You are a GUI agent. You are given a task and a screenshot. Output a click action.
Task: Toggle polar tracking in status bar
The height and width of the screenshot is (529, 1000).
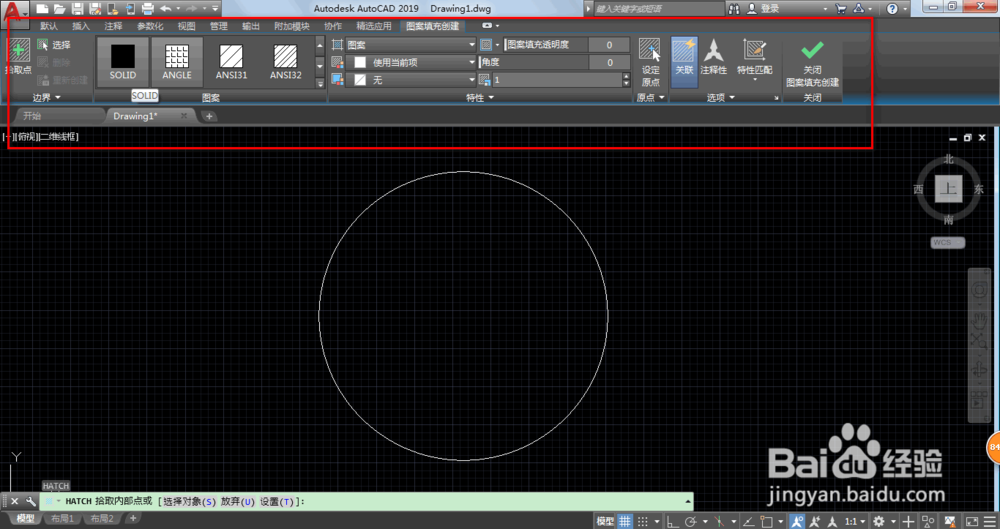coord(691,521)
